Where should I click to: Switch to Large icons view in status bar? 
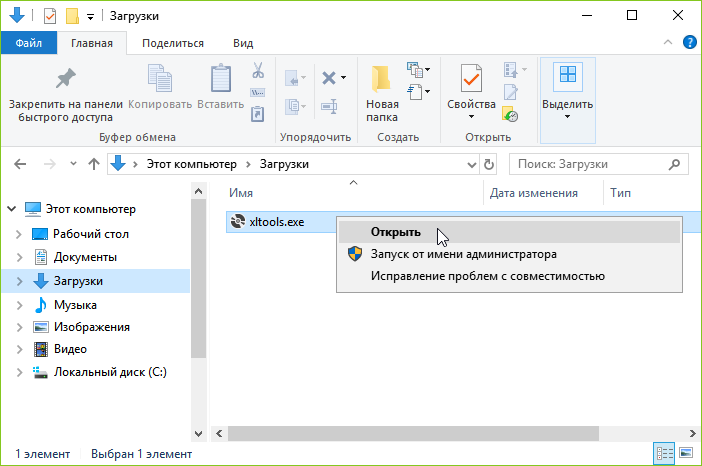point(686,453)
